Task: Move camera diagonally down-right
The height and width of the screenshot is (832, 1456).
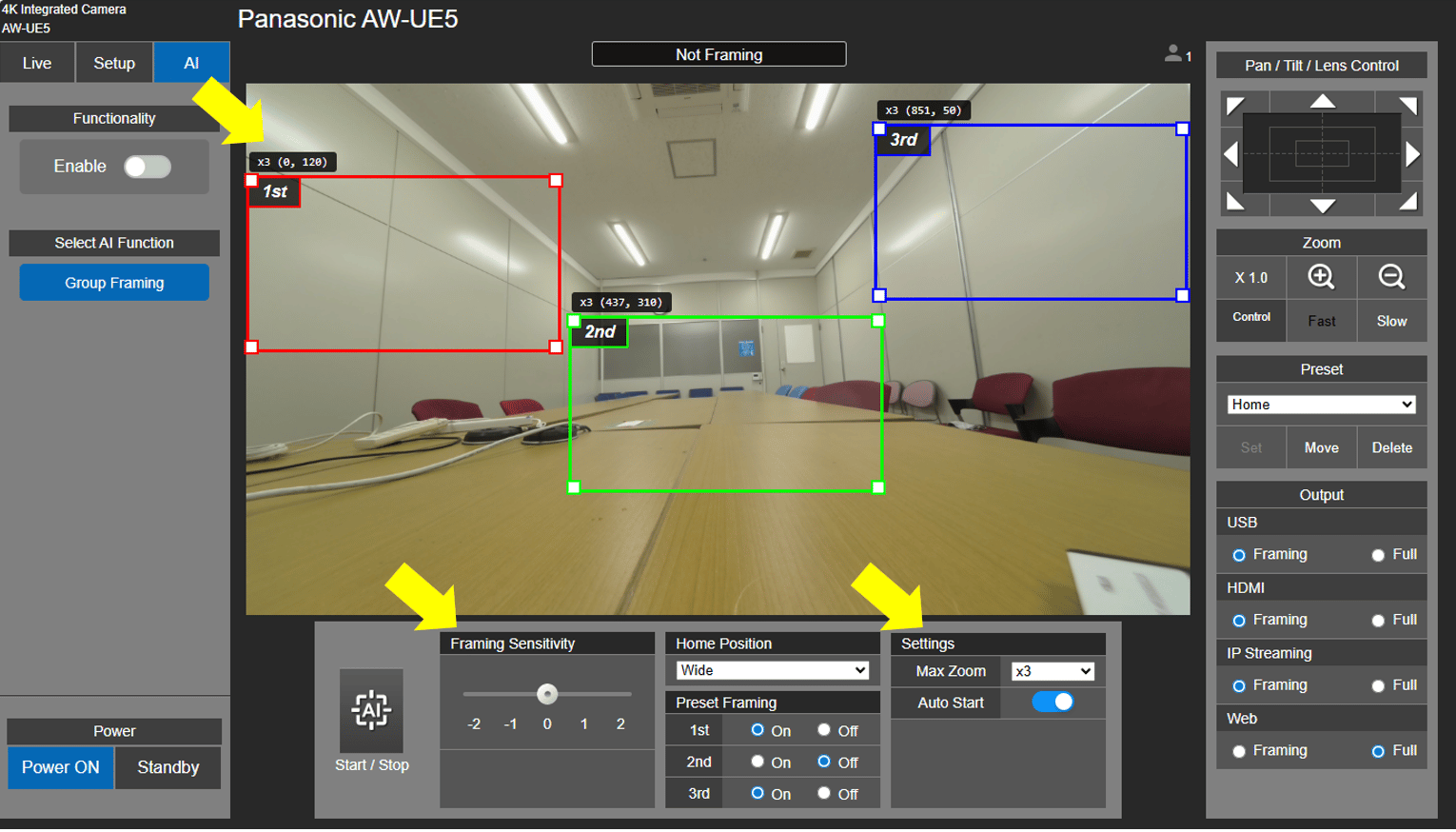Action: (1409, 201)
